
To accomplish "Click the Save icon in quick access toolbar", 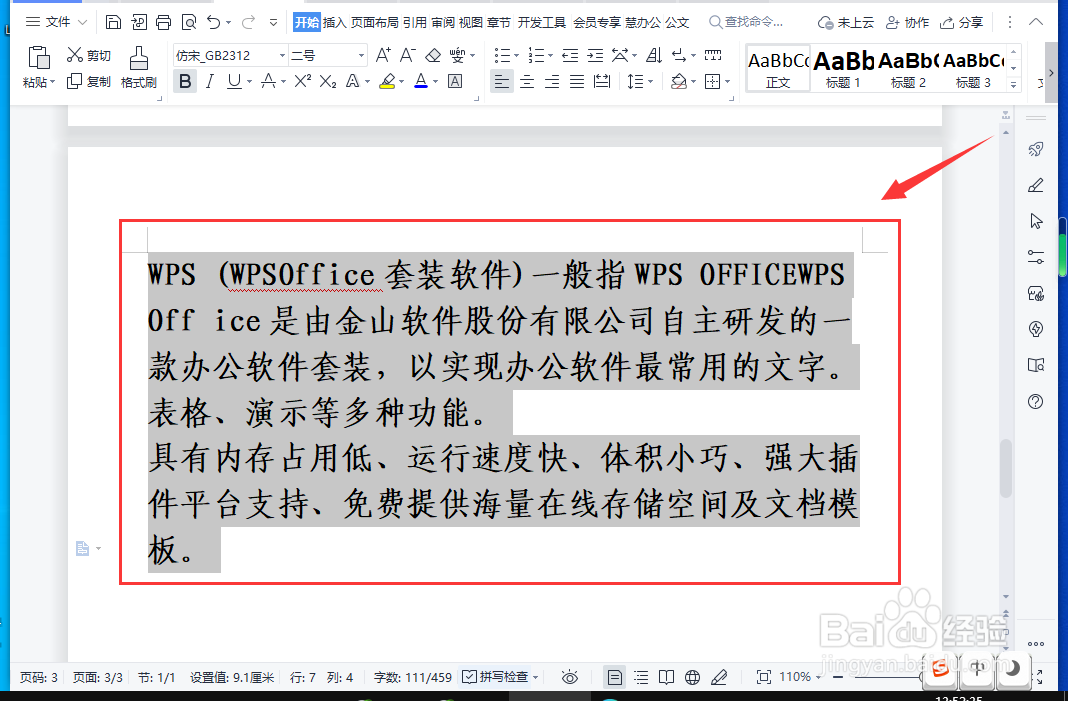I will point(113,22).
